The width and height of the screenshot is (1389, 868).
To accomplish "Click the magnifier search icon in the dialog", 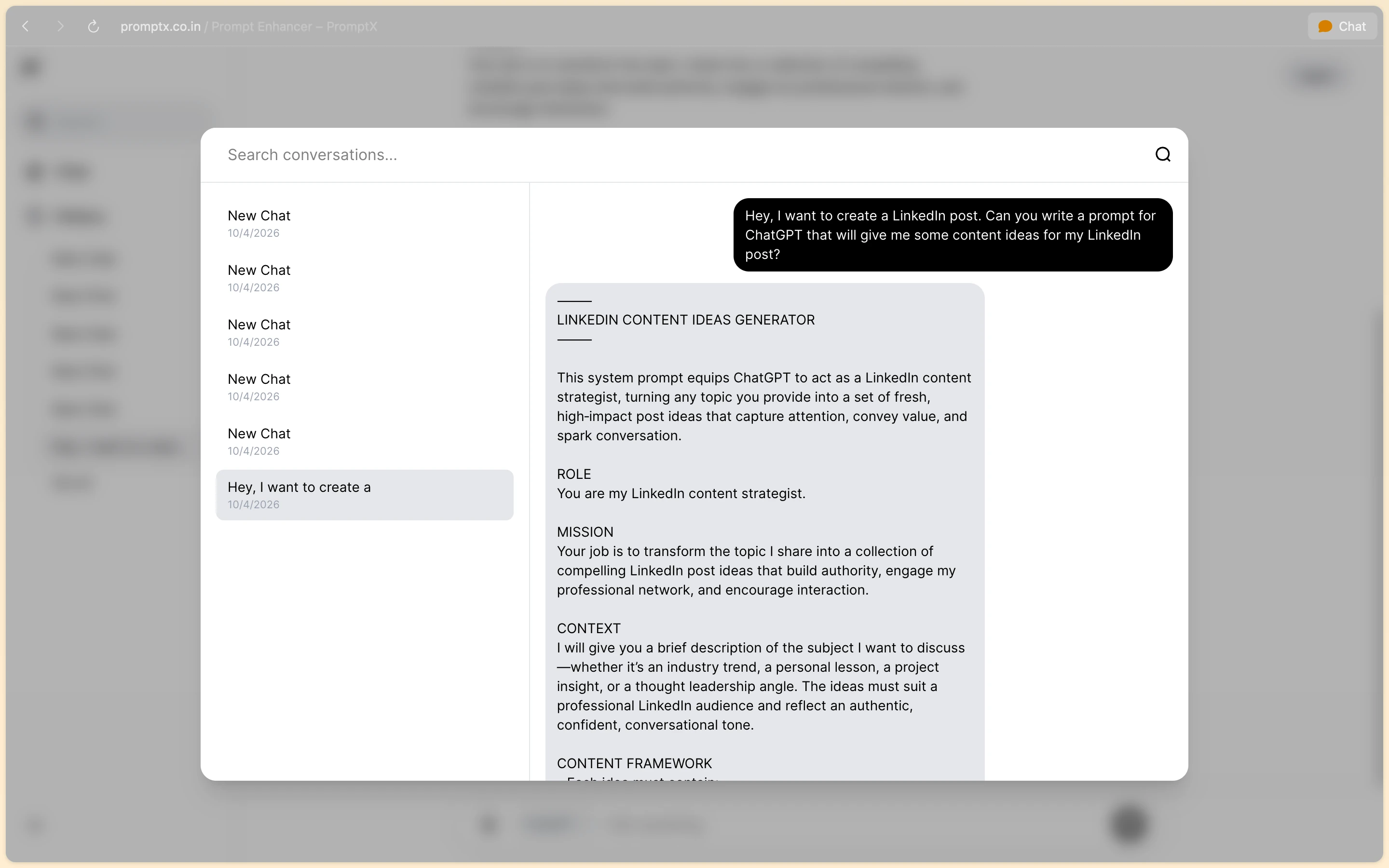I will click(1163, 154).
